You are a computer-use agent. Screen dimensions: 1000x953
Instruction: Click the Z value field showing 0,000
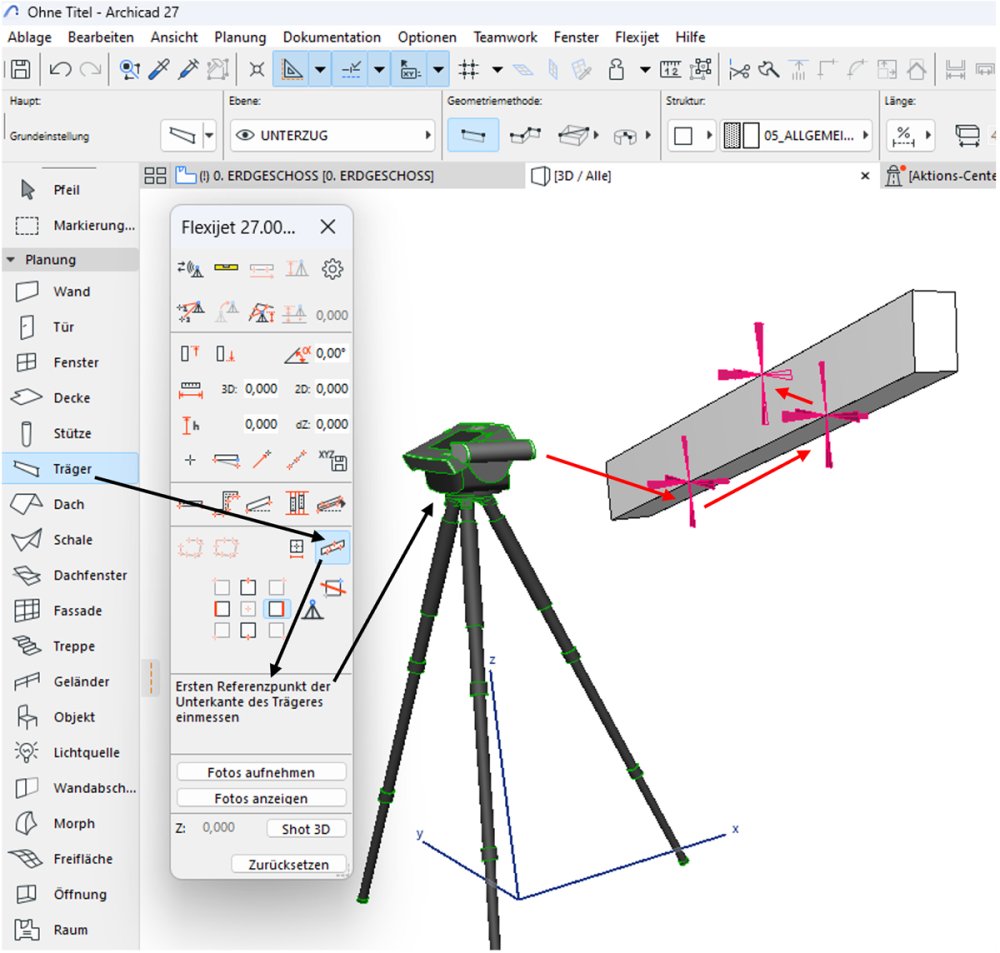pos(219,827)
